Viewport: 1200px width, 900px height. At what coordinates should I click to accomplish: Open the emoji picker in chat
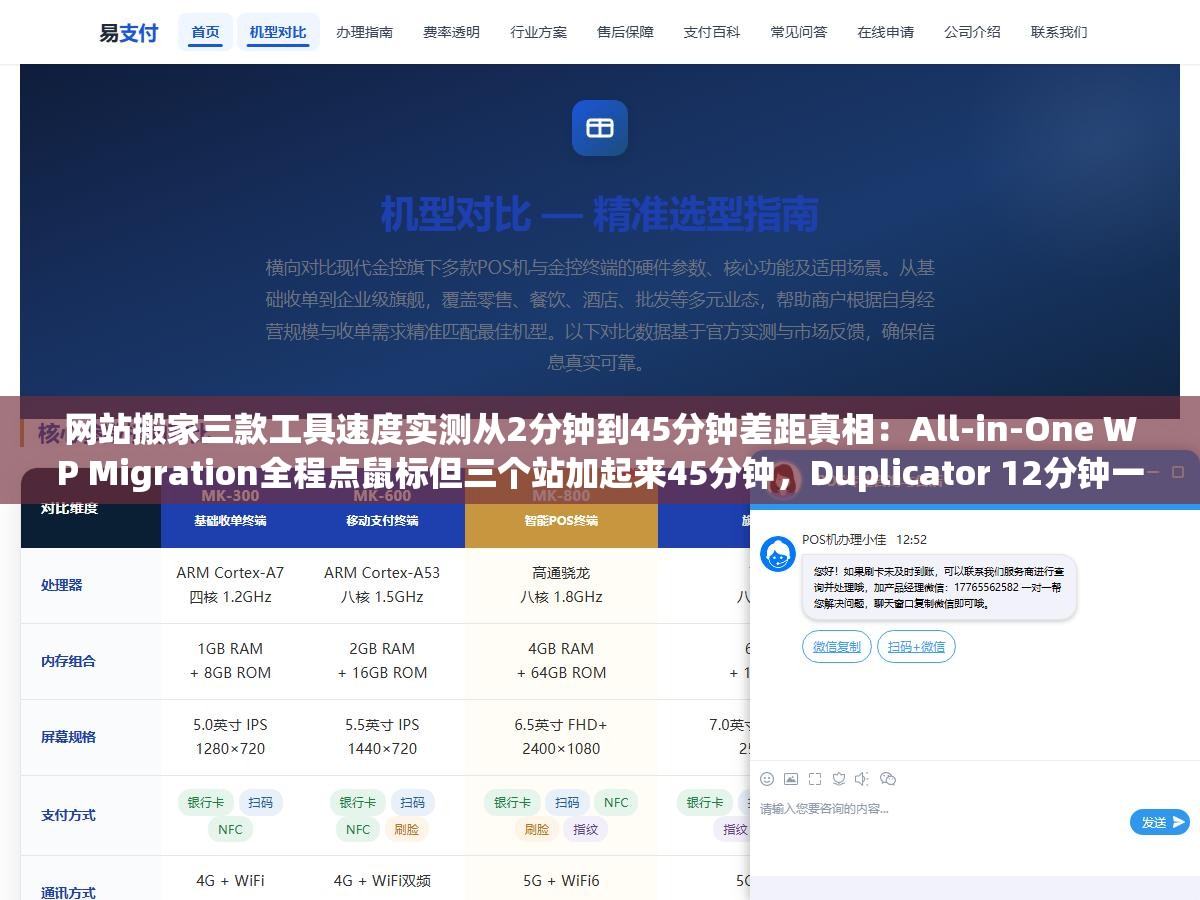coord(767,779)
